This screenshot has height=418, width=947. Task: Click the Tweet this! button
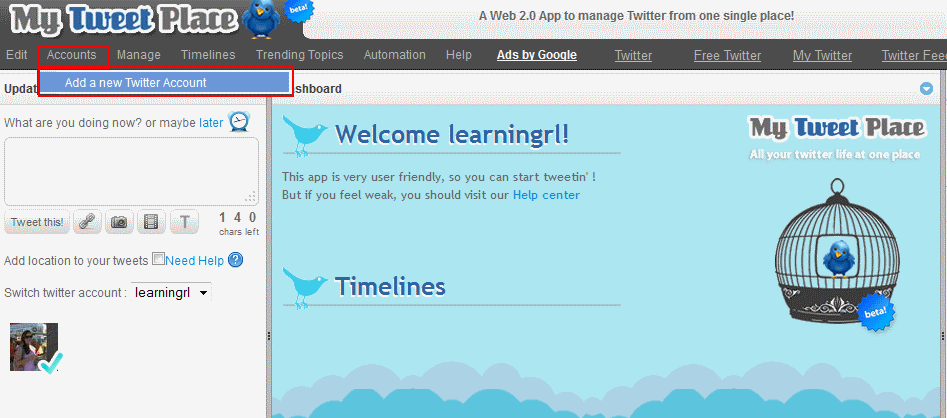point(37,222)
